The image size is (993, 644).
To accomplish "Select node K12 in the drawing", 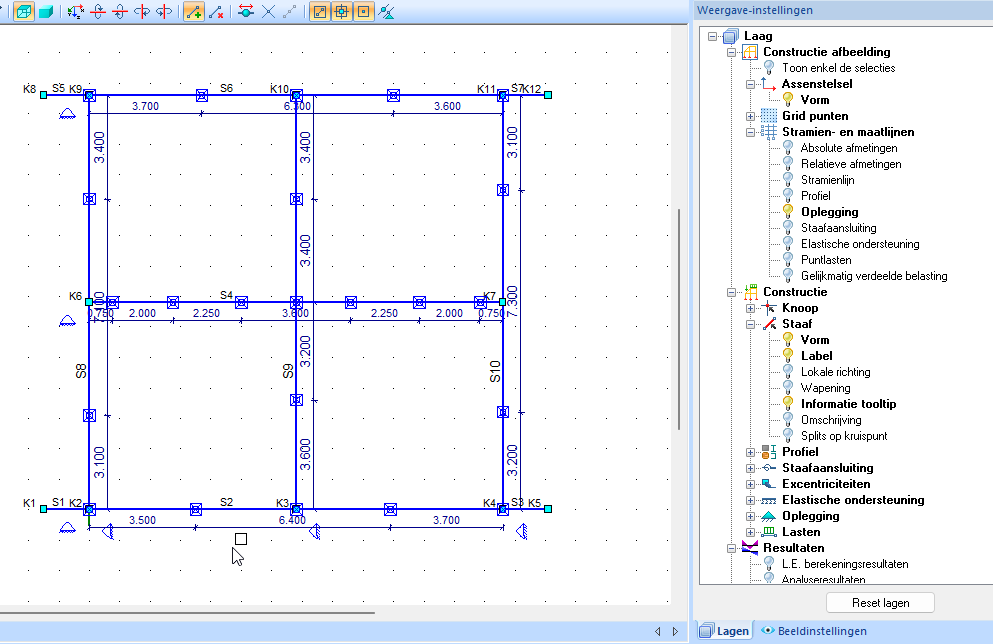I will click(548, 95).
